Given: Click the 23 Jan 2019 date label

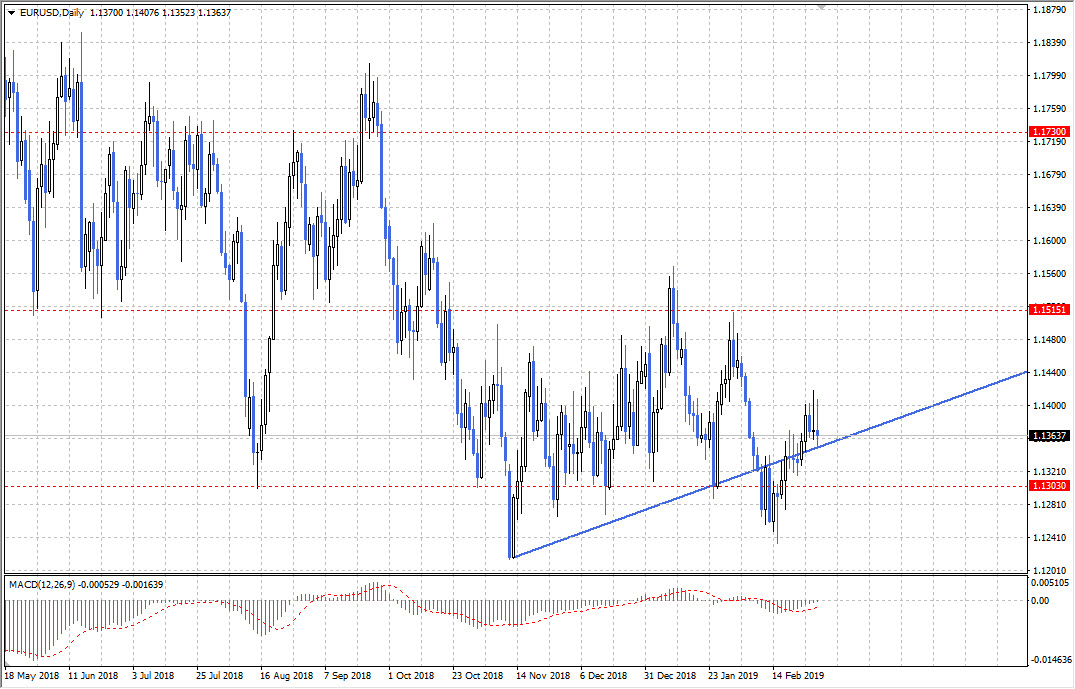Looking at the screenshot, I should [734, 675].
